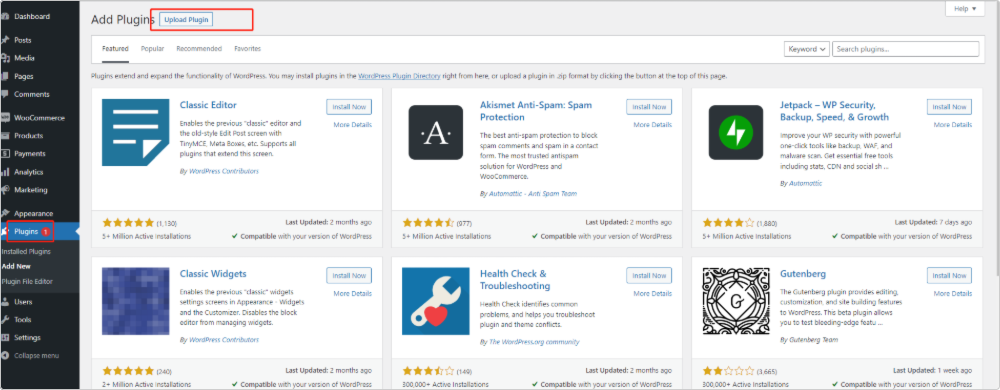Focus the Search plugins input field
1000x390 pixels.
pyautogui.click(x=906, y=49)
